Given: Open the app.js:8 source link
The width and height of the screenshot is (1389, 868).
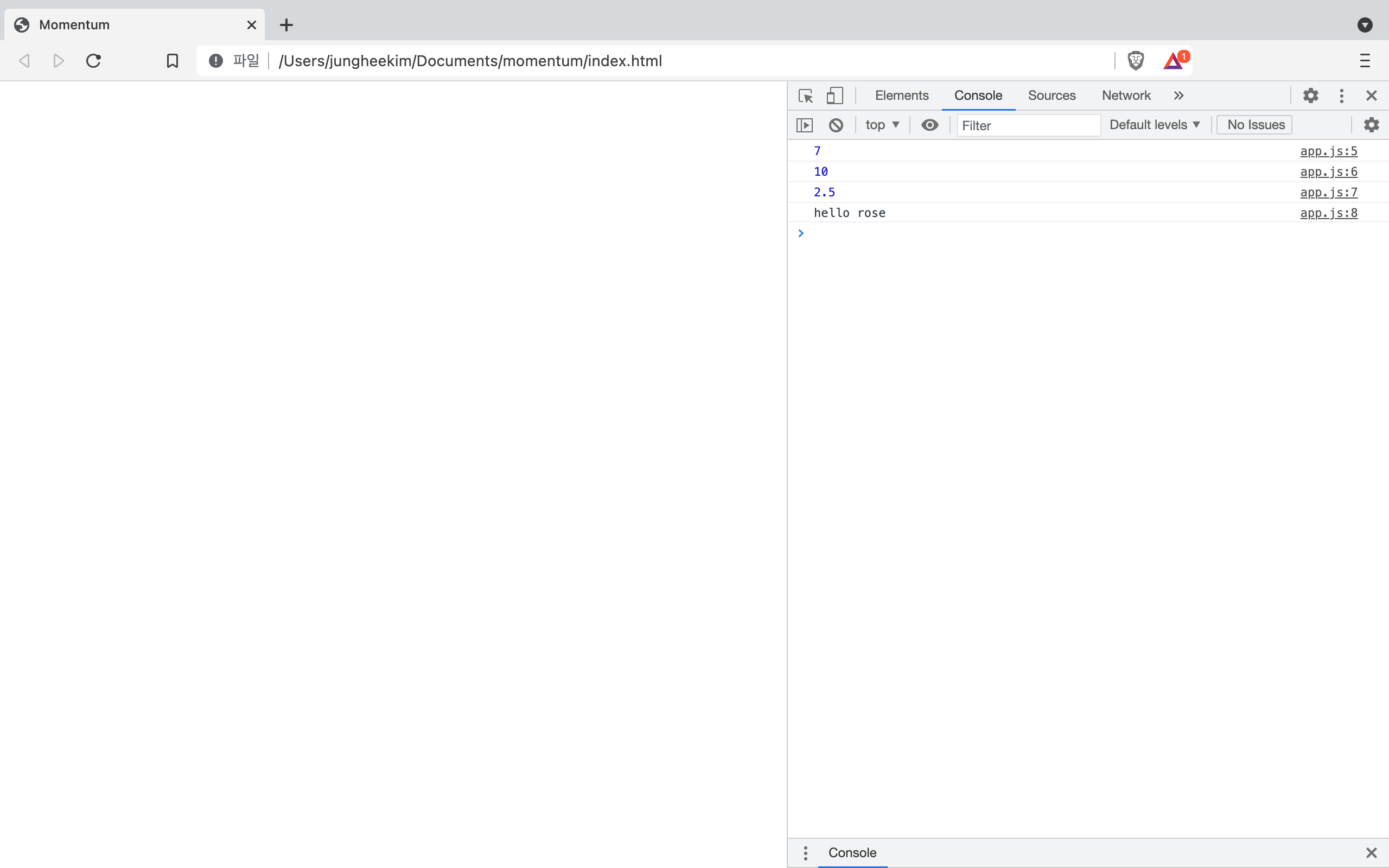Looking at the screenshot, I should [1328, 213].
